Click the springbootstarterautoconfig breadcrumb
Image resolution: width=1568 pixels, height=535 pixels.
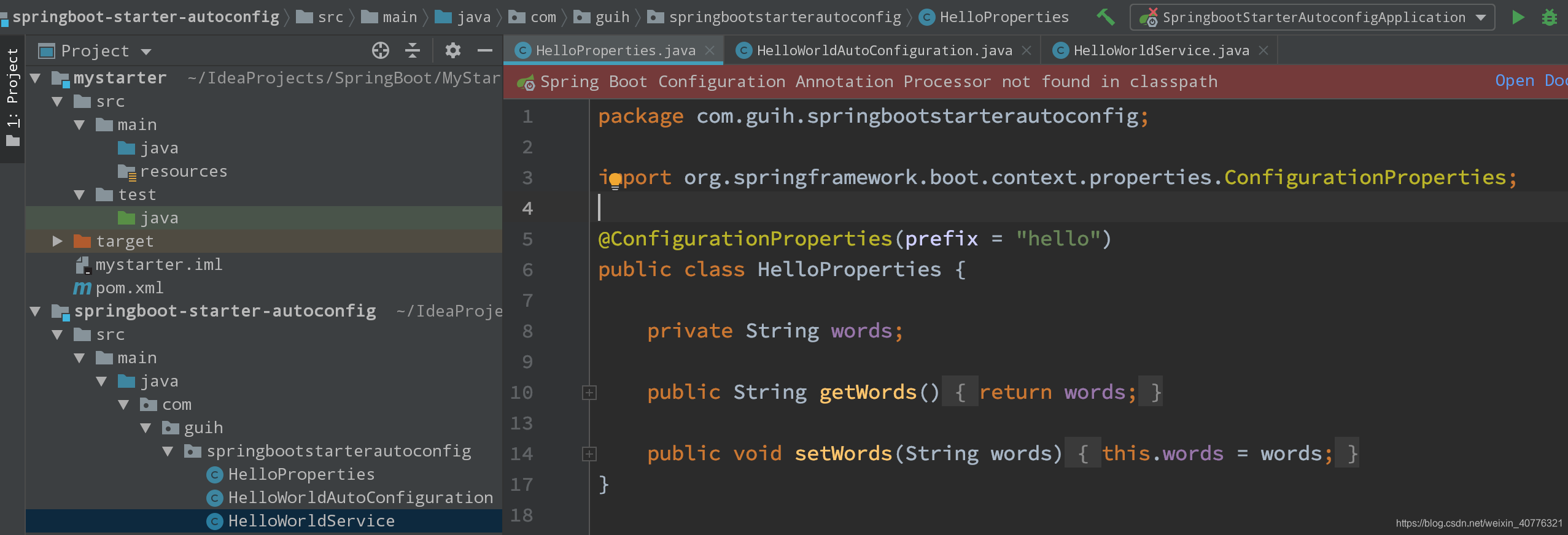tap(774, 17)
